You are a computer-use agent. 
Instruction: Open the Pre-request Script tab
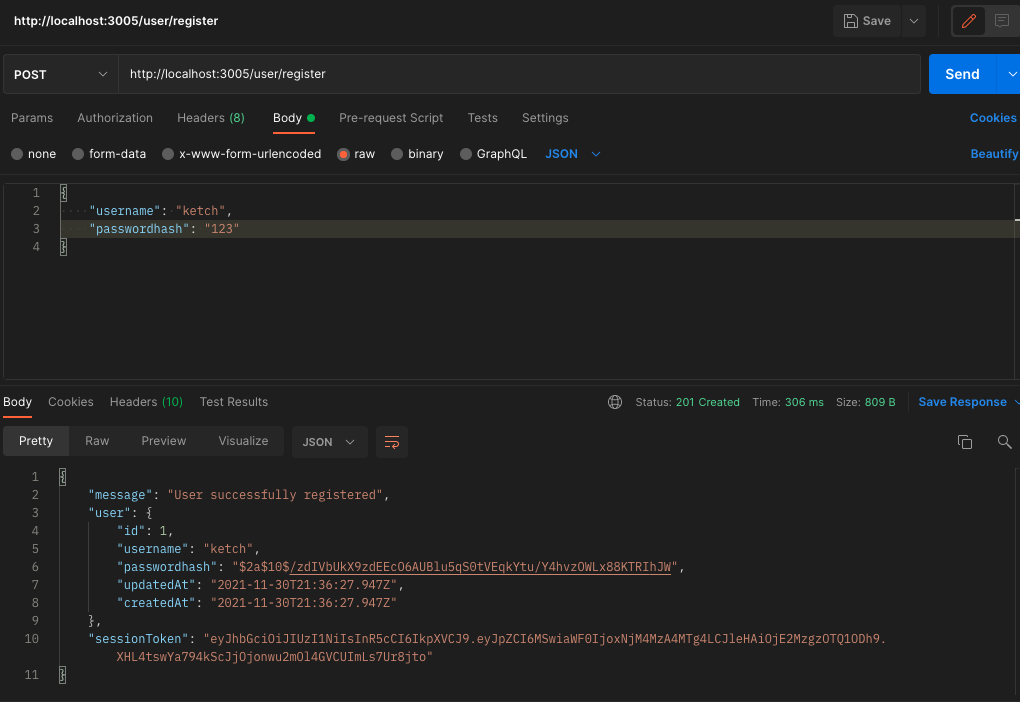pos(391,118)
